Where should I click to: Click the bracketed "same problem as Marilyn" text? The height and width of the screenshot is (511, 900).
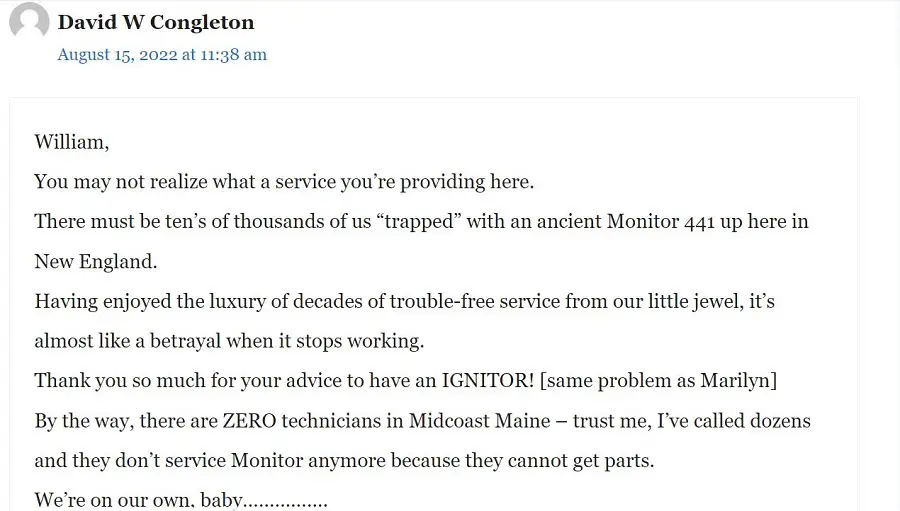point(658,381)
